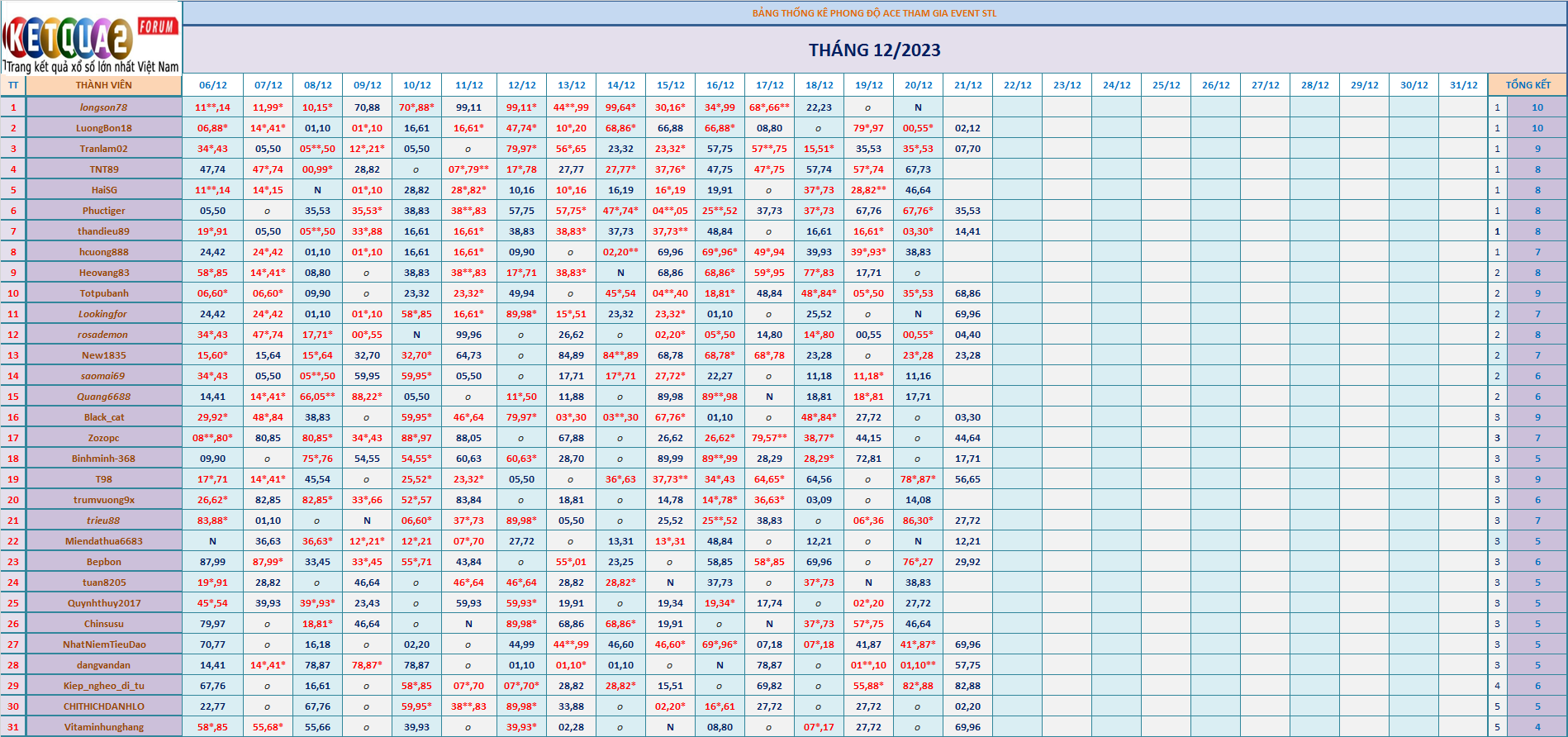The width and height of the screenshot is (1568, 737).
Task: Click the 06/12 date column header
Action: (x=213, y=85)
